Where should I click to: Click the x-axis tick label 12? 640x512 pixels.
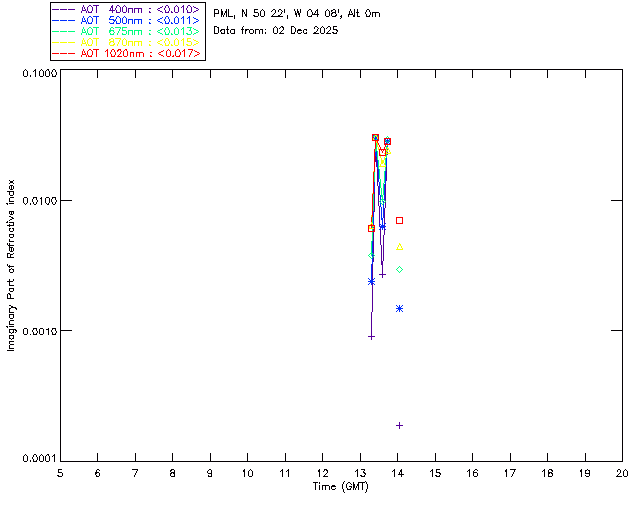322,473
